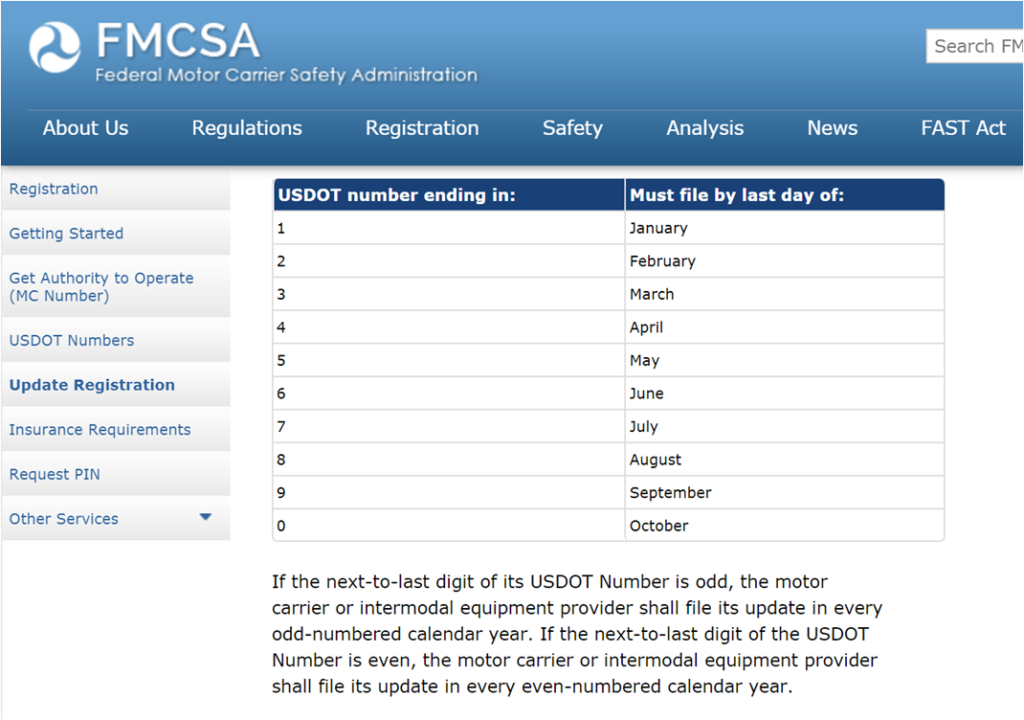Viewport: 1024px width, 720px height.
Task: Open the USDOT Numbers page
Action: pyautogui.click(x=71, y=340)
